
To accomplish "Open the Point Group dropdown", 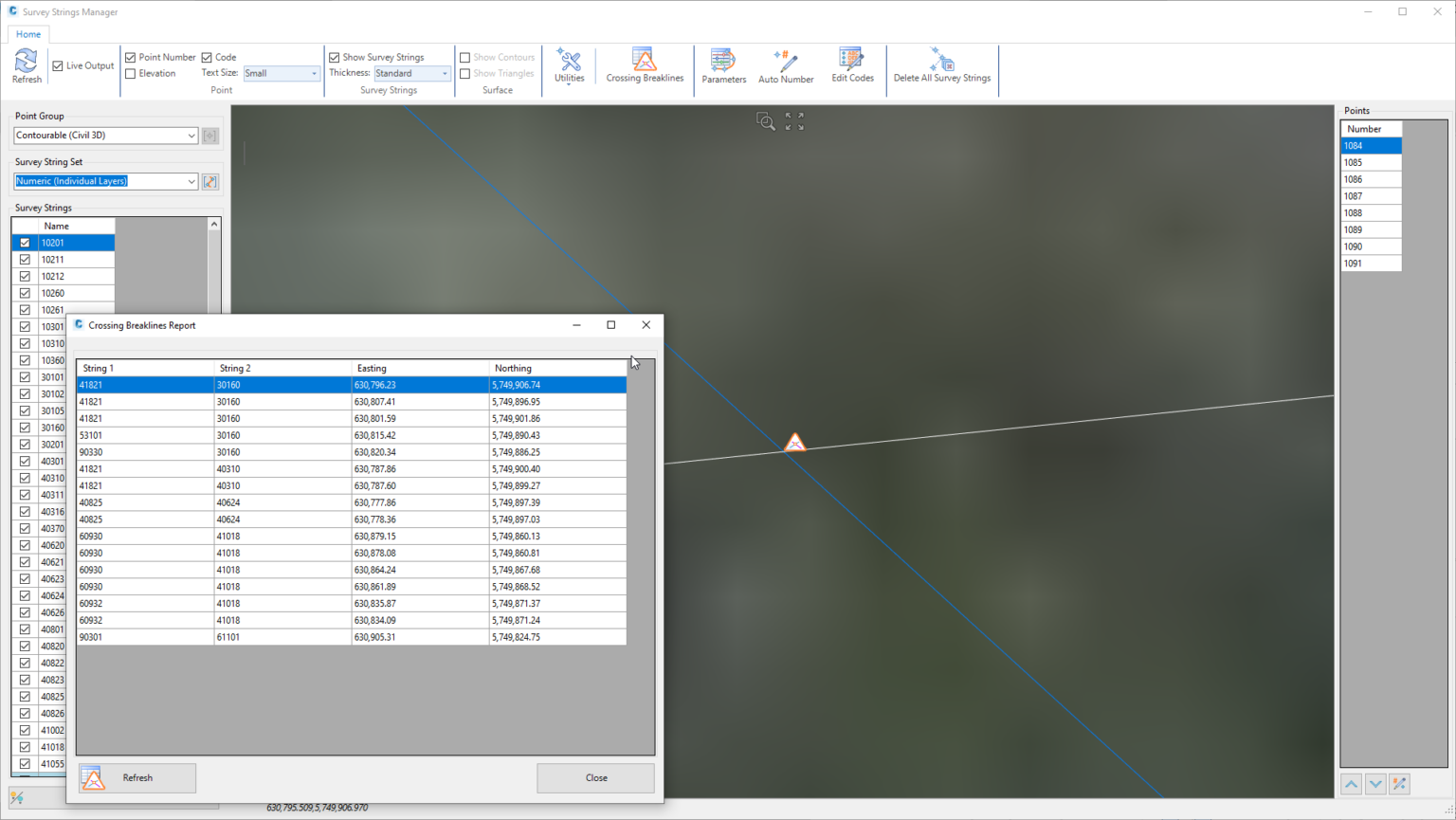I will [105, 136].
